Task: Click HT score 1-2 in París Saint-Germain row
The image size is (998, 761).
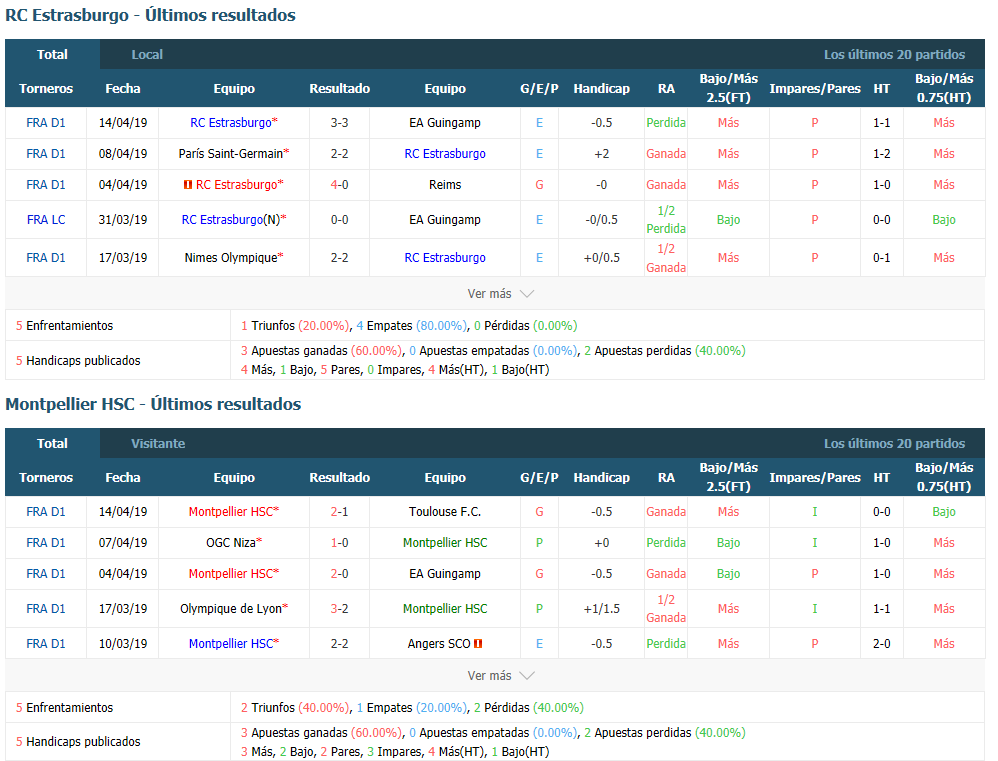Action: tap(882, 153)
